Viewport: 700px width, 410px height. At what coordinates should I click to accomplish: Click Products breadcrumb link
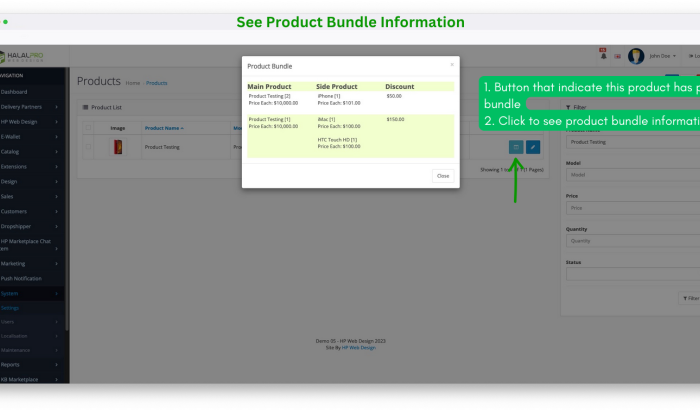coord(157,83)
